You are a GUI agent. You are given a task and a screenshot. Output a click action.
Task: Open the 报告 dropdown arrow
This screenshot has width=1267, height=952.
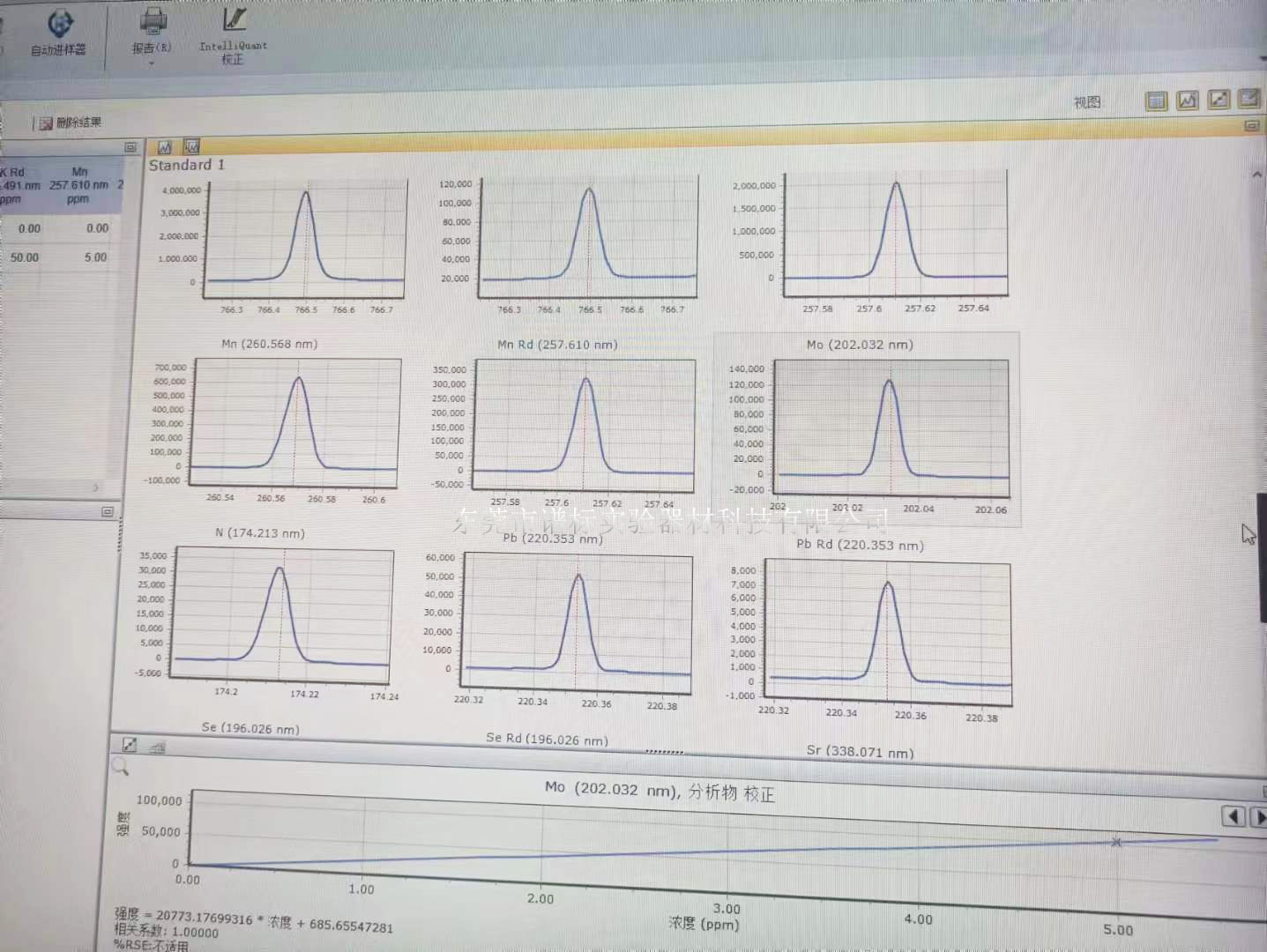[x=152, y=63]
